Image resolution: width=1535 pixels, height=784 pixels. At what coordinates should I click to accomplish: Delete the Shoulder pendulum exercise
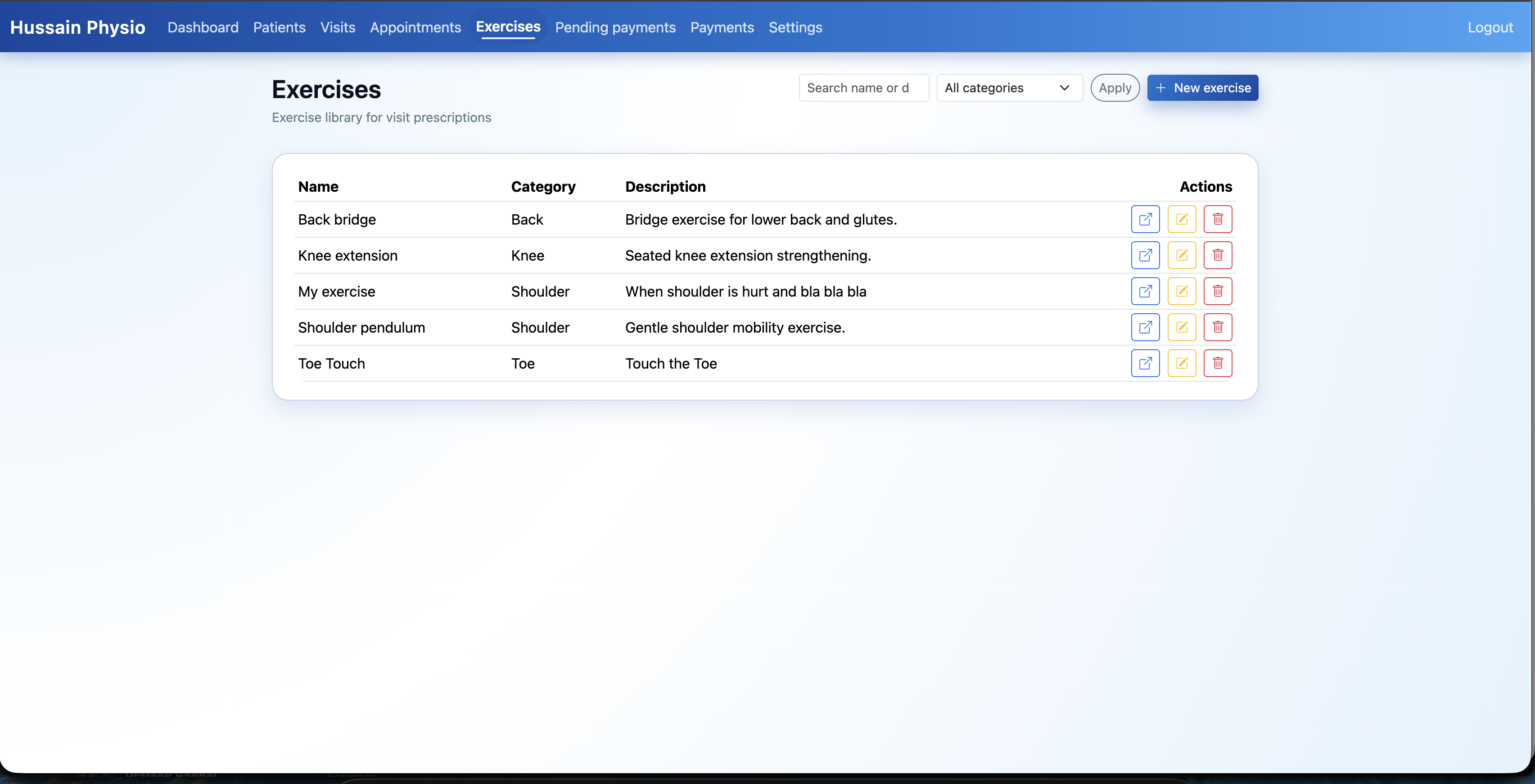(x=1217, y=327)
